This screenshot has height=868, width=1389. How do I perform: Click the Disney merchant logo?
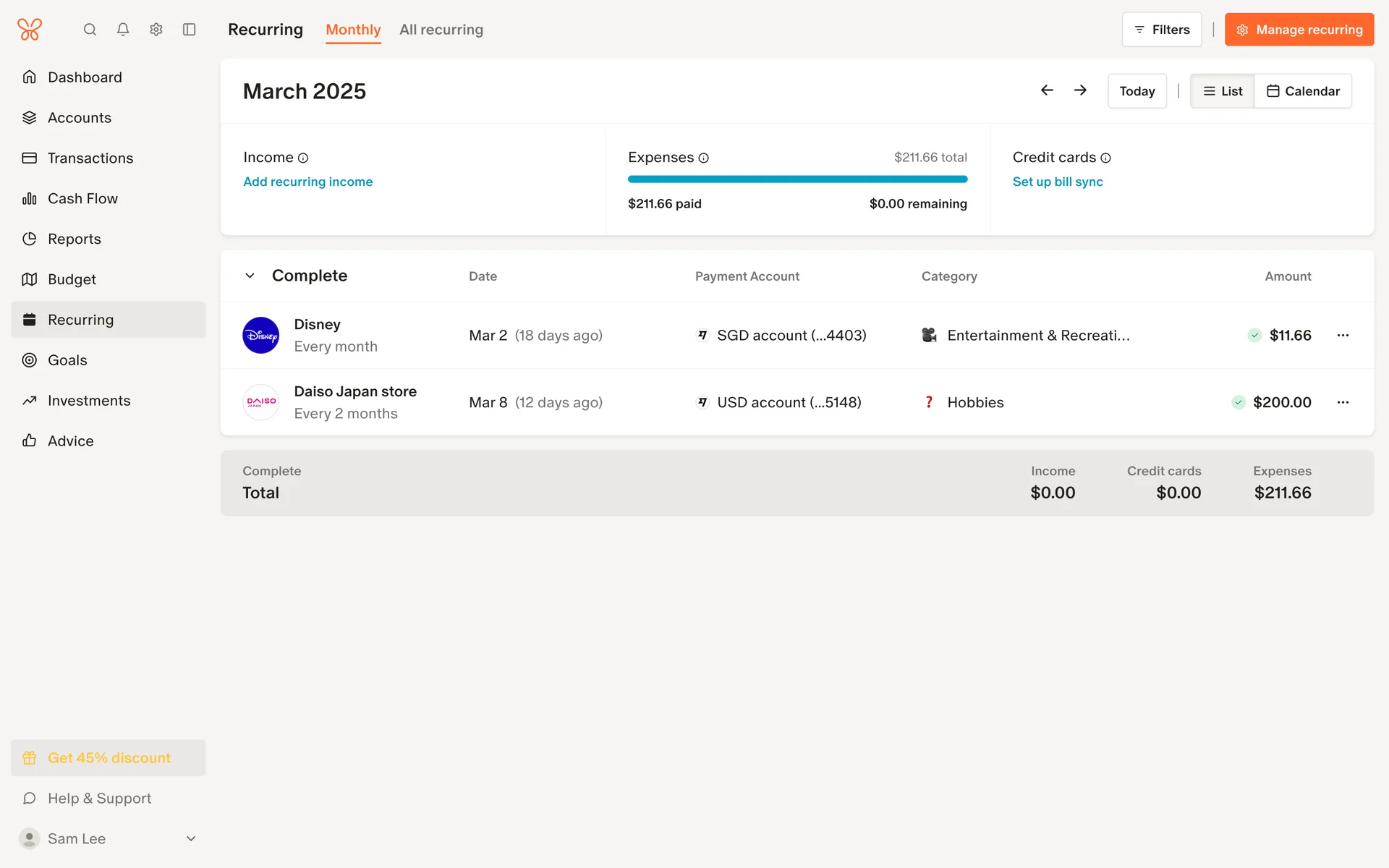(260, 335)
